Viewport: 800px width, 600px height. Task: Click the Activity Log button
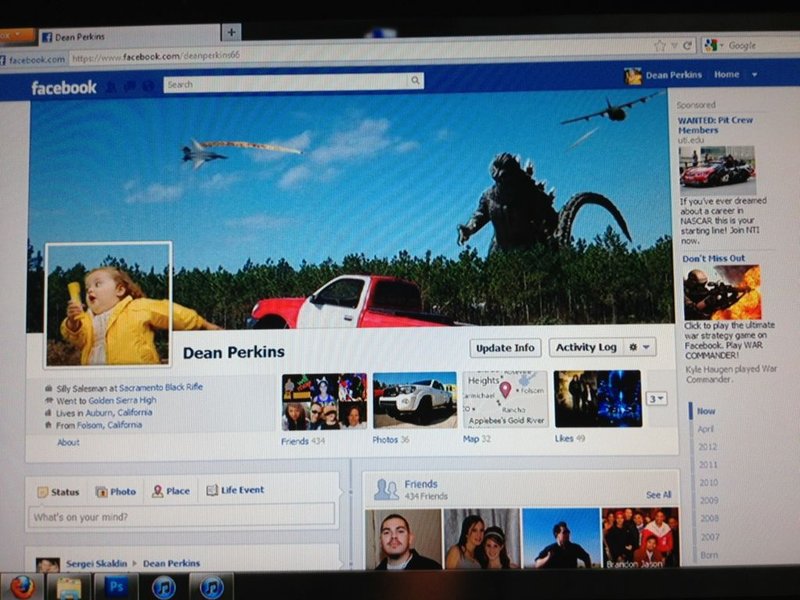click(586, 347)
